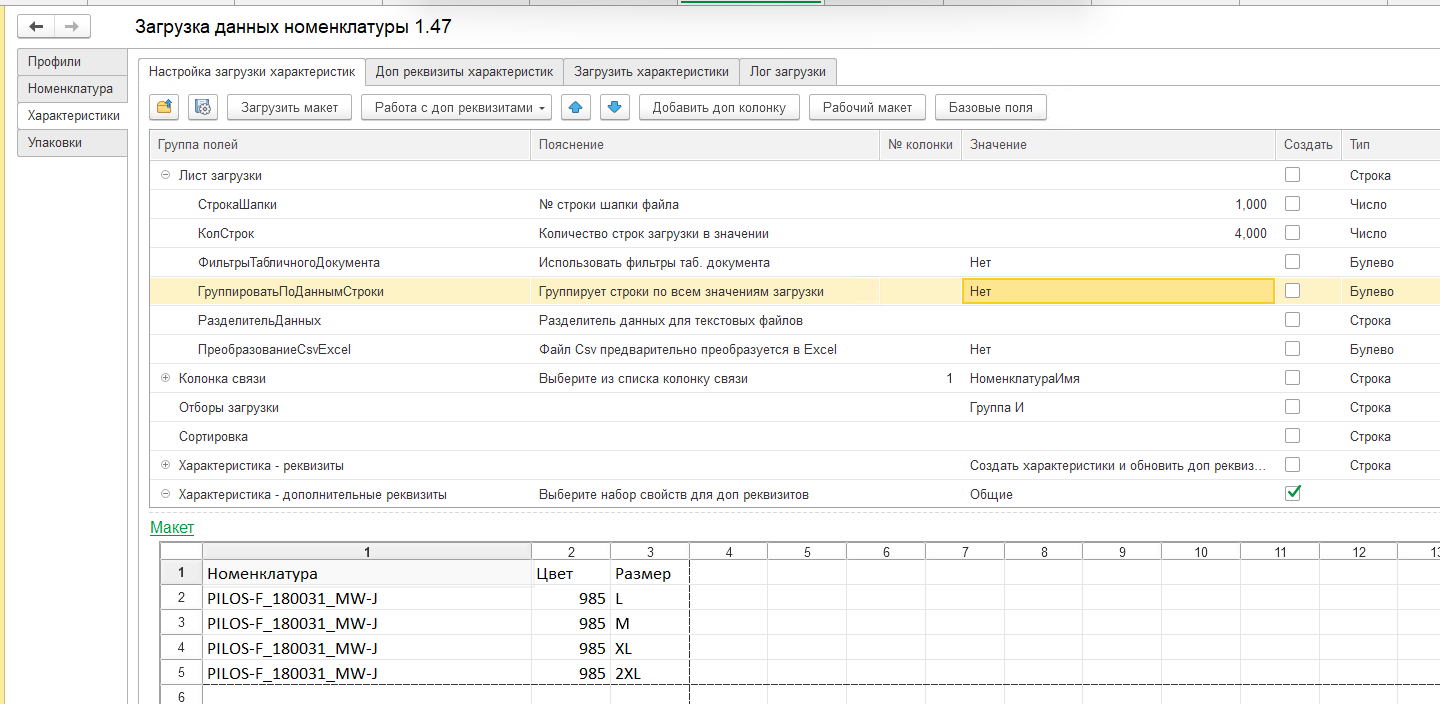The image size is (1440, 704).
Task: Go forward with the right arrow
Action: [x=71, y=27]
